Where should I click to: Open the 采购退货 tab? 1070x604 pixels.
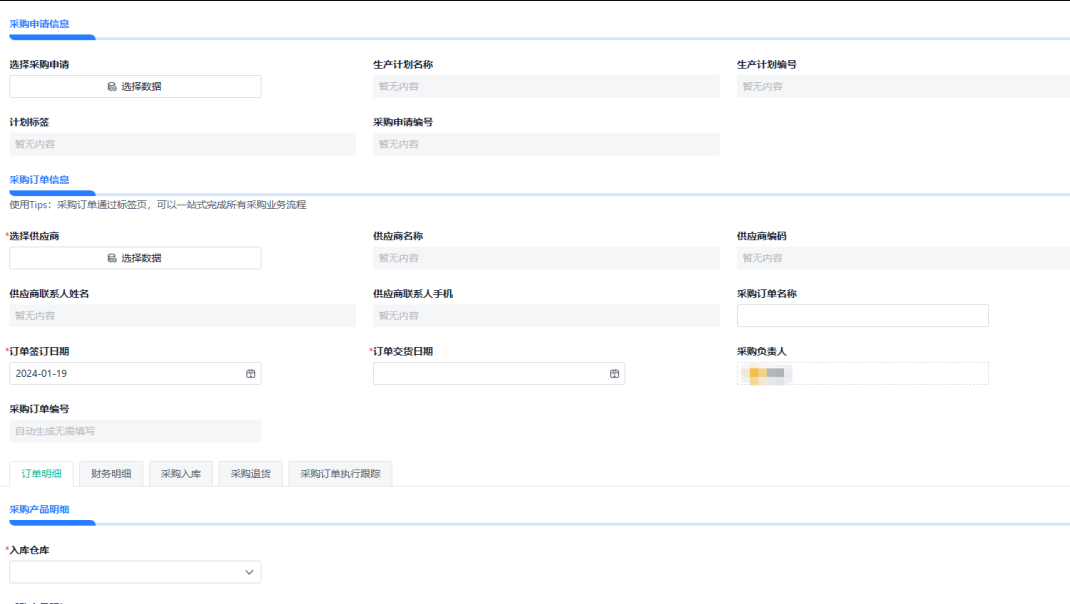pos(251,474)
